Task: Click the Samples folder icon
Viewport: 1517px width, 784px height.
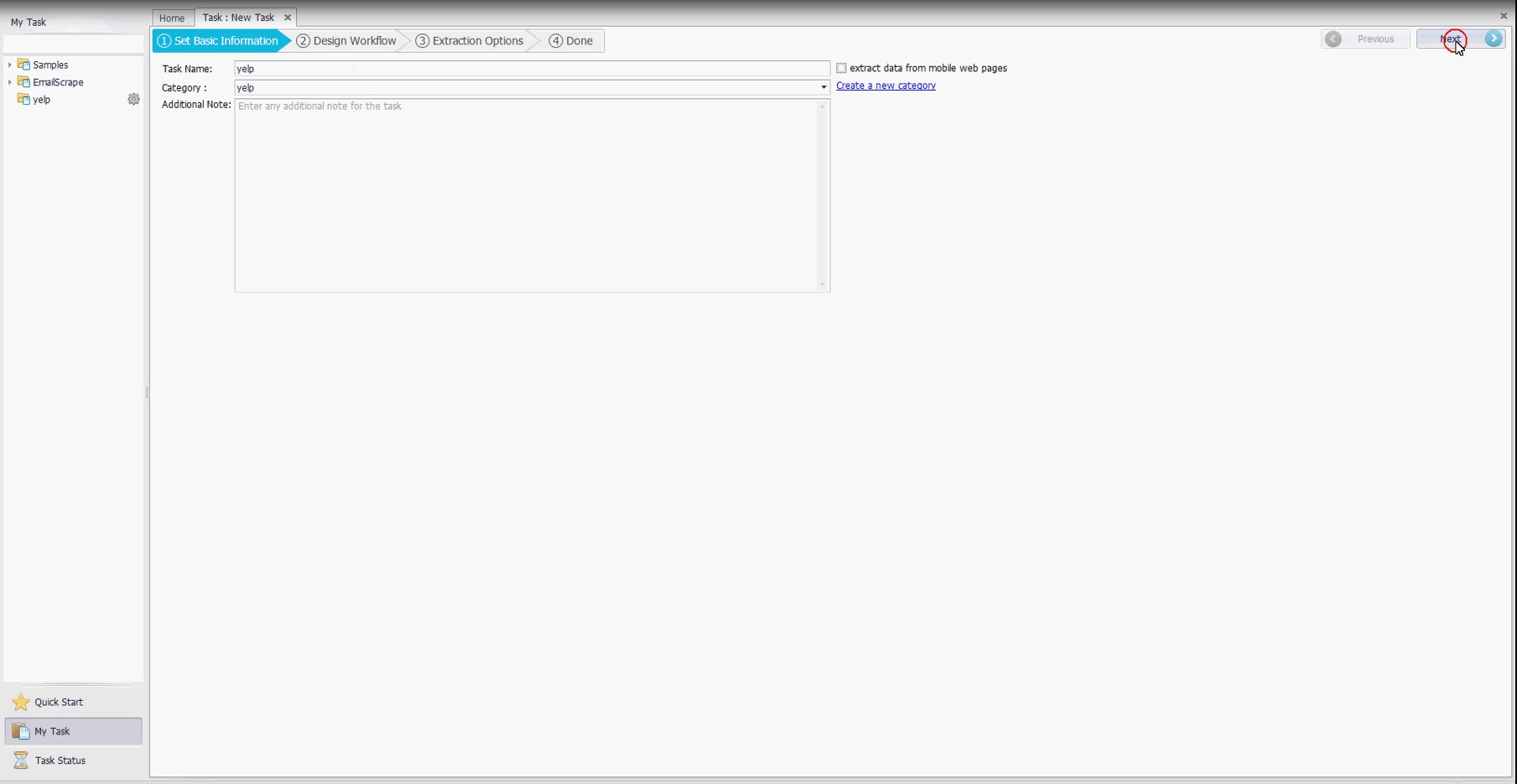Action: tap(23, 65)
